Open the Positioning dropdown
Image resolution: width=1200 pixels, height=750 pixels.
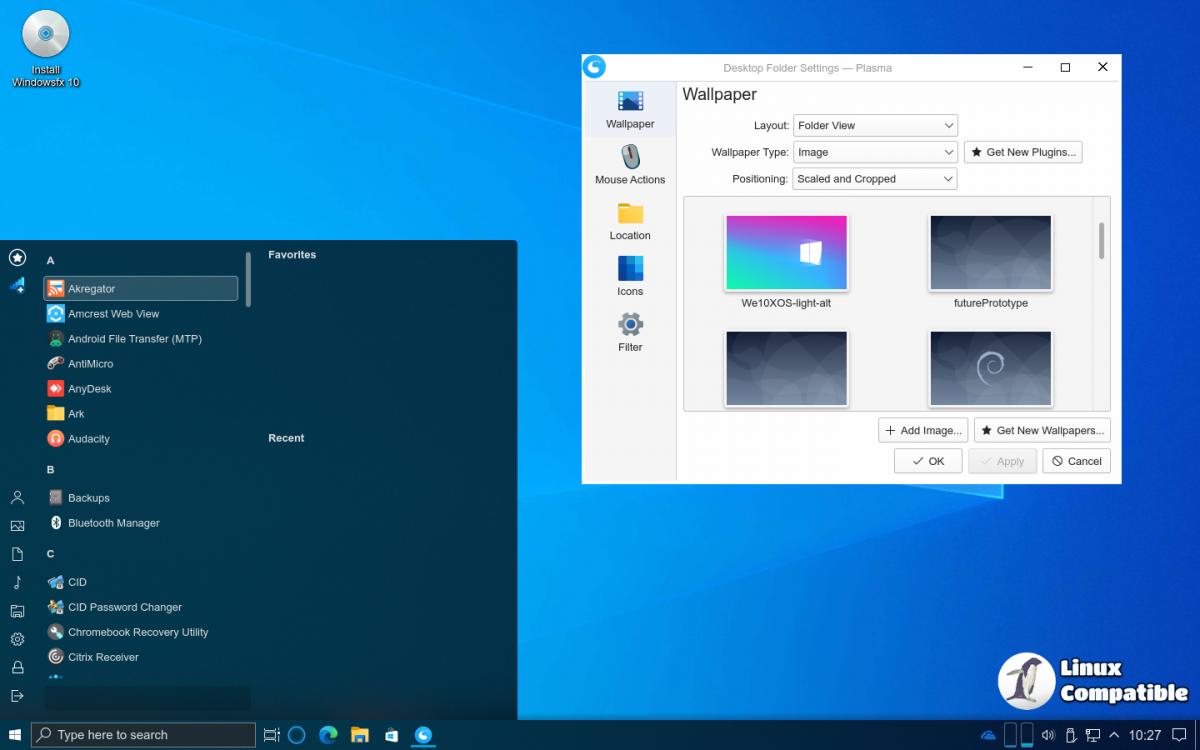875,179
